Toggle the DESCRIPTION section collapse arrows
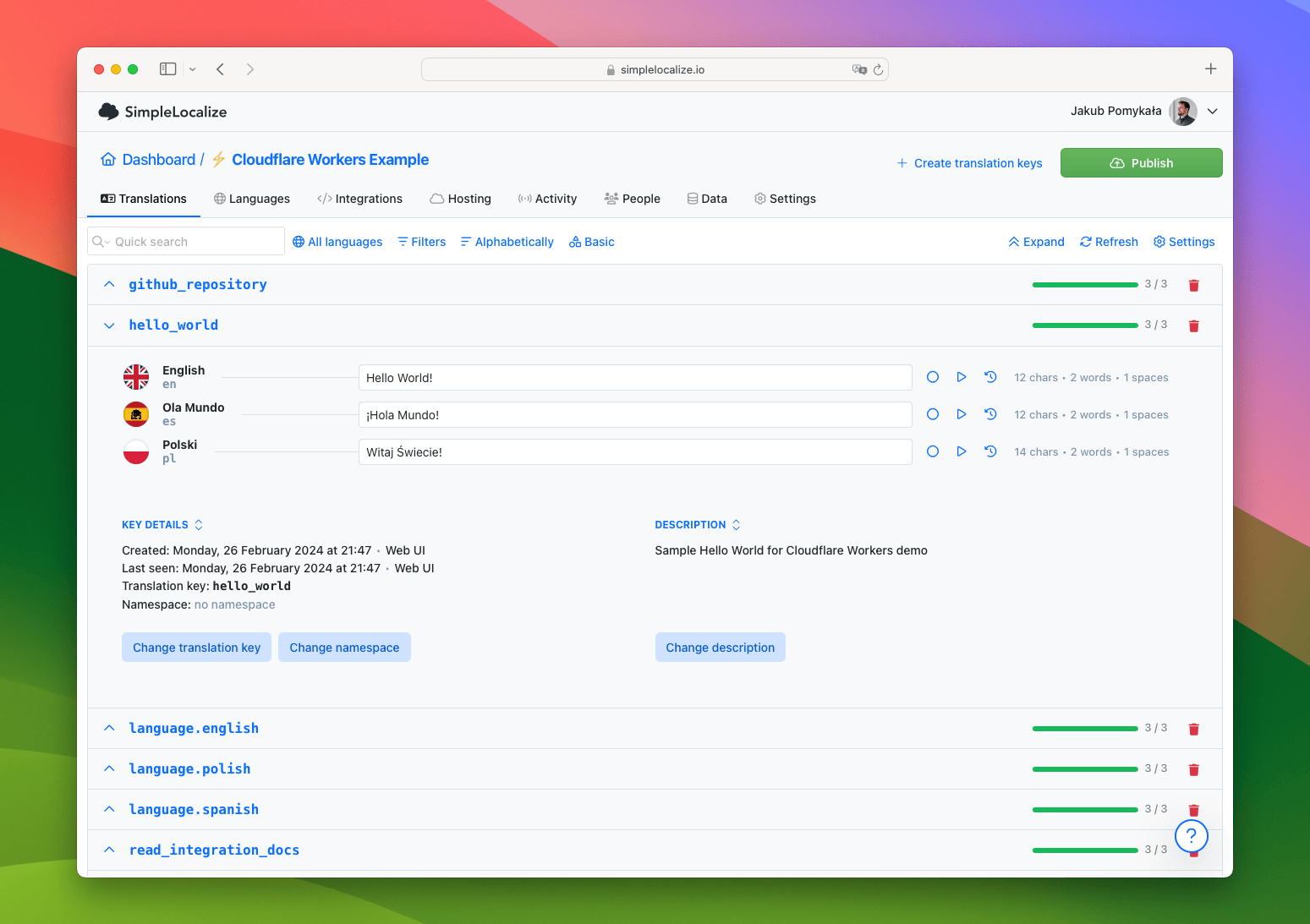This screenshot has height=924, width=1310. click(737, 525)
